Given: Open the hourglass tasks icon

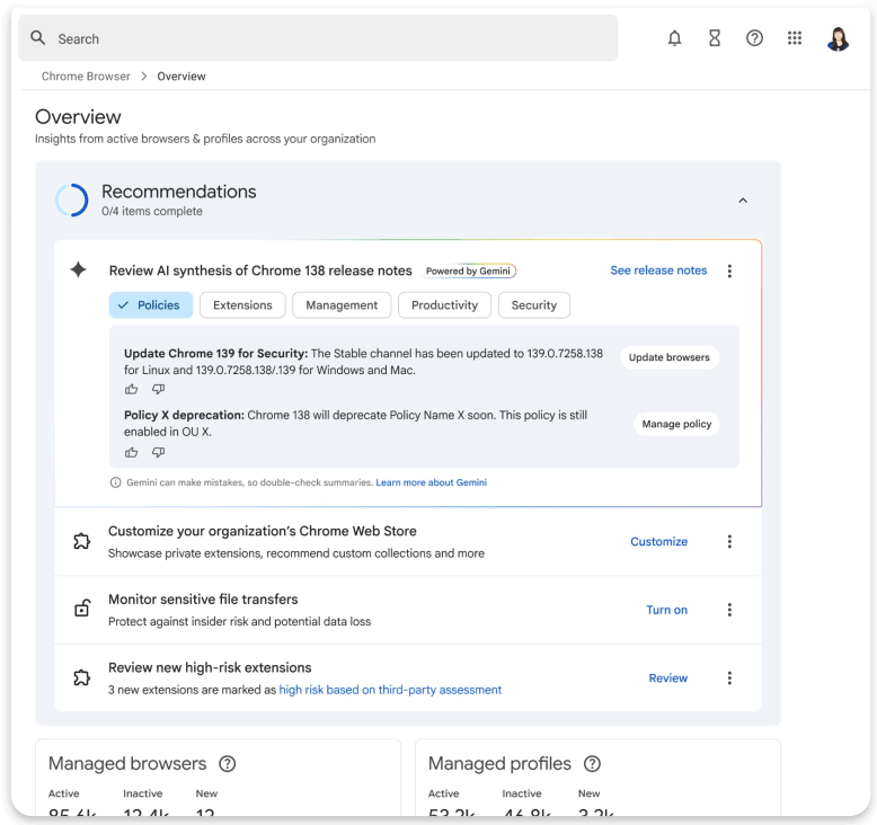Looking at the screenshot, I should [714, 38].
